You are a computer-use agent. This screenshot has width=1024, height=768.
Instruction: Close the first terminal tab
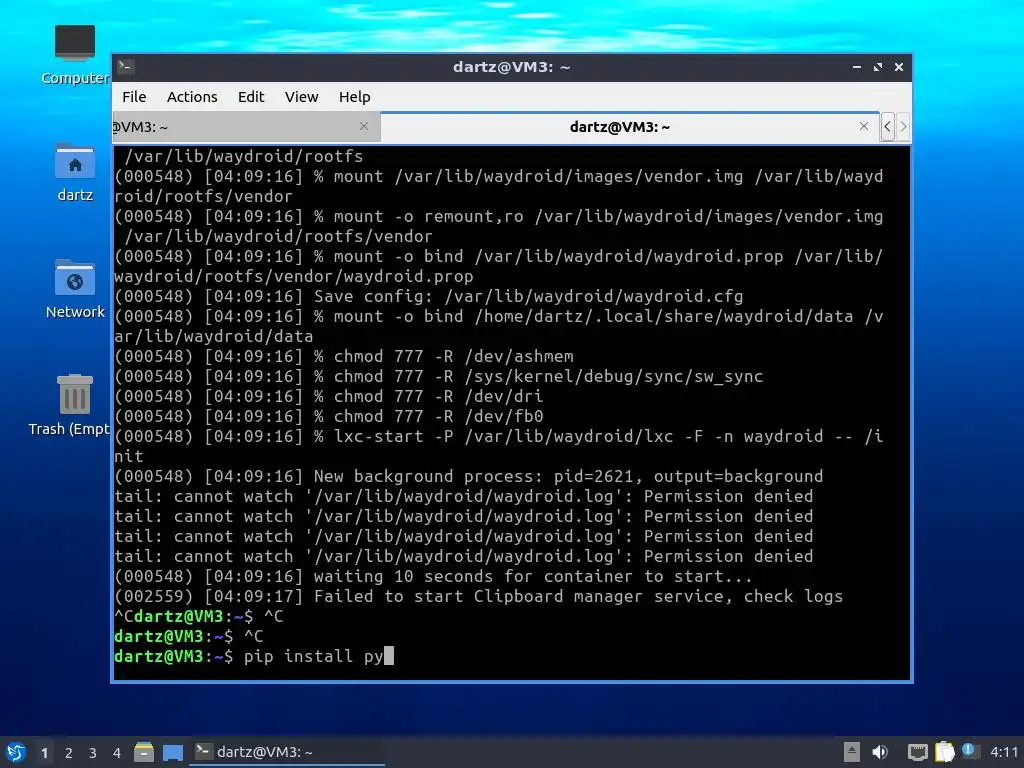tap(364, 126)
